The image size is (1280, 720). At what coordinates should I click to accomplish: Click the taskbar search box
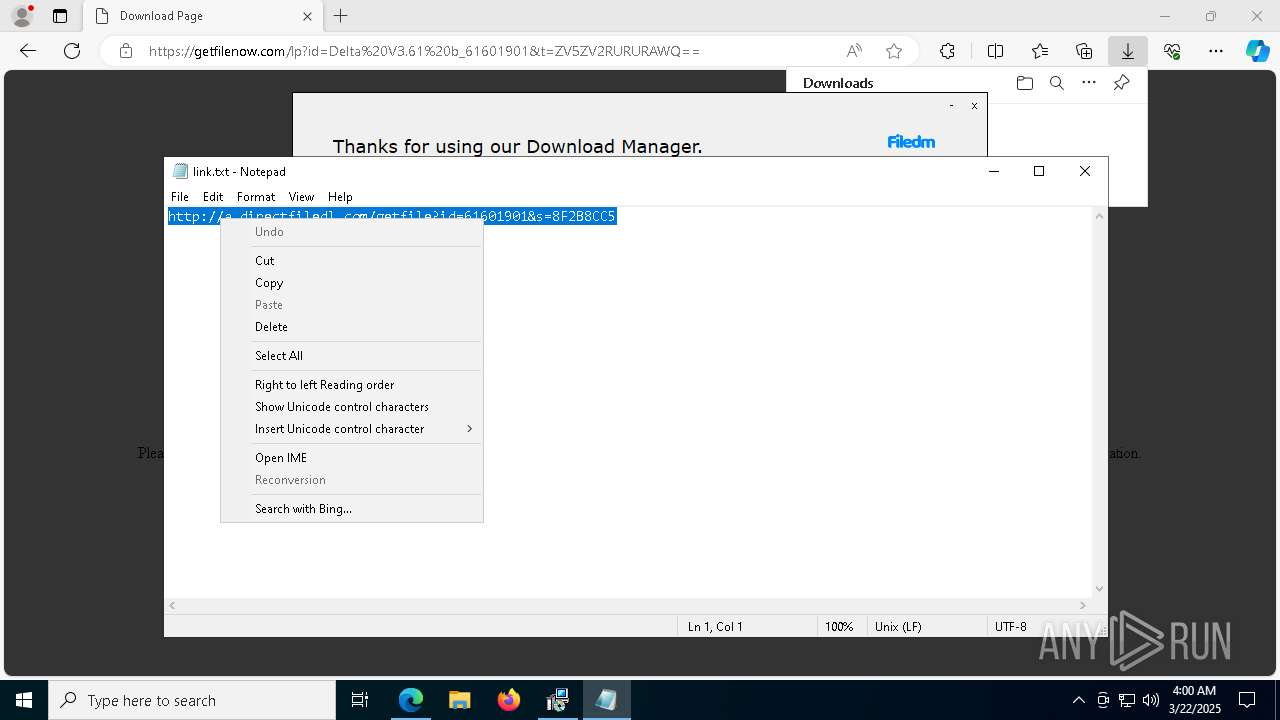(x=192, y=700)
